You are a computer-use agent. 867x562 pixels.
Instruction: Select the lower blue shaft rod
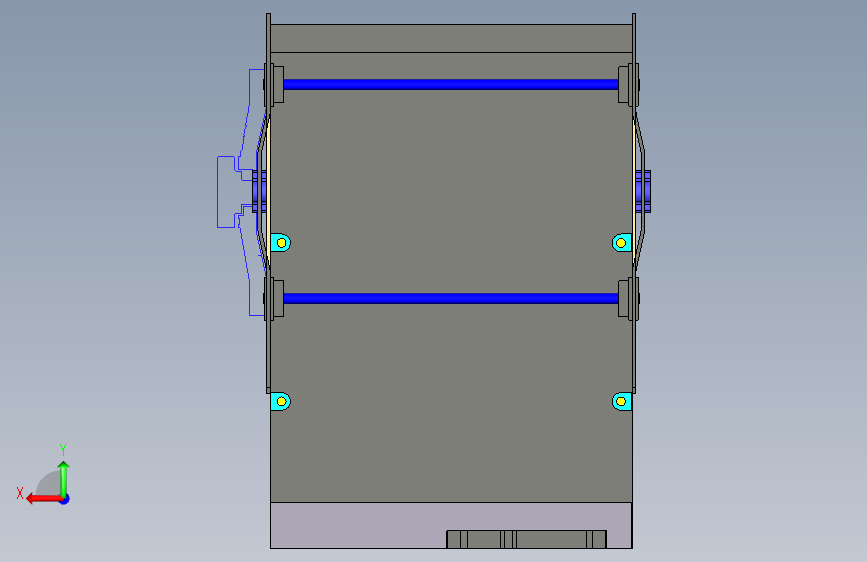(451, 299)
